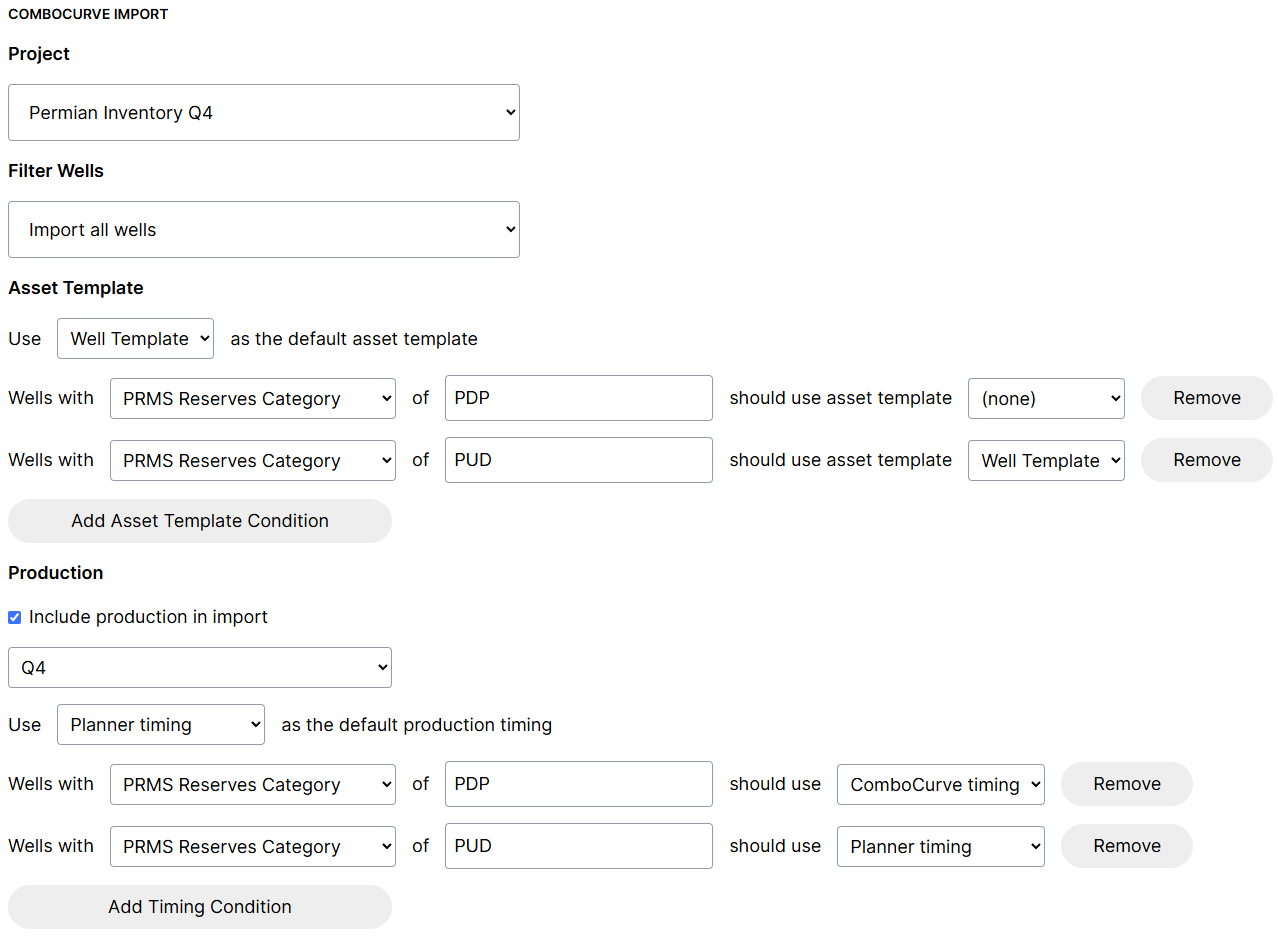This screenshot has width=1279, height=936.
Task: Click the PUD text field in the timing section
Action: [578, 846]
